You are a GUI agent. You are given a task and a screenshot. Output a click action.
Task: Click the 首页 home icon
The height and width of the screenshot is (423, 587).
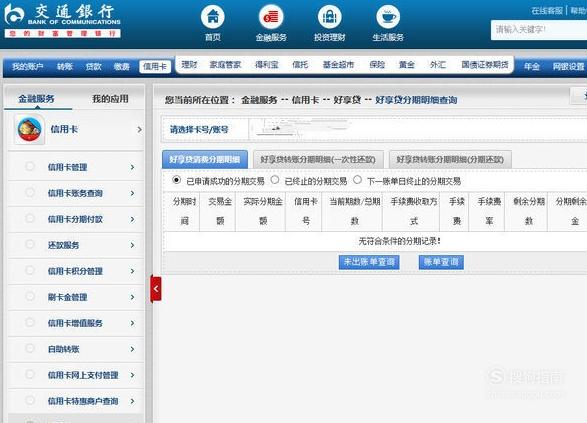(x=212, y=17)
